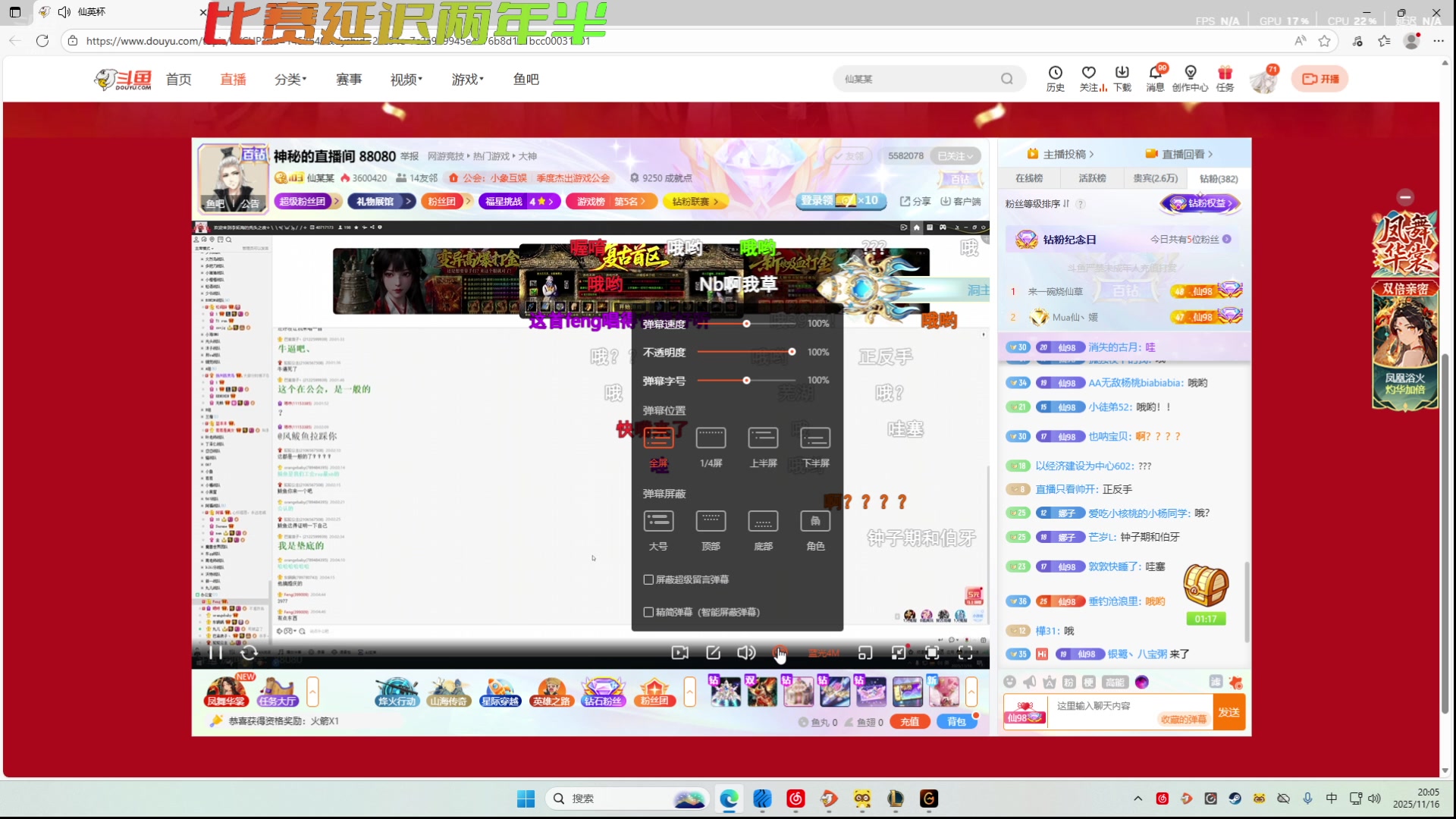Image resolution: width=1456 pixels, height=819 pixels.
Task: Click the Douyu logo in the header
Action: 123,79
